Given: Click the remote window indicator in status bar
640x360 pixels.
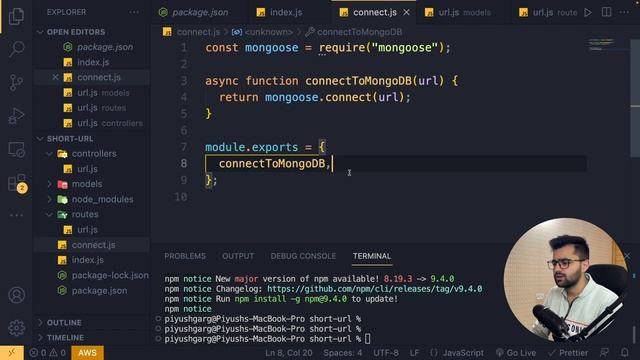Looking at the screenshot, I should click(x=11, y=353).
